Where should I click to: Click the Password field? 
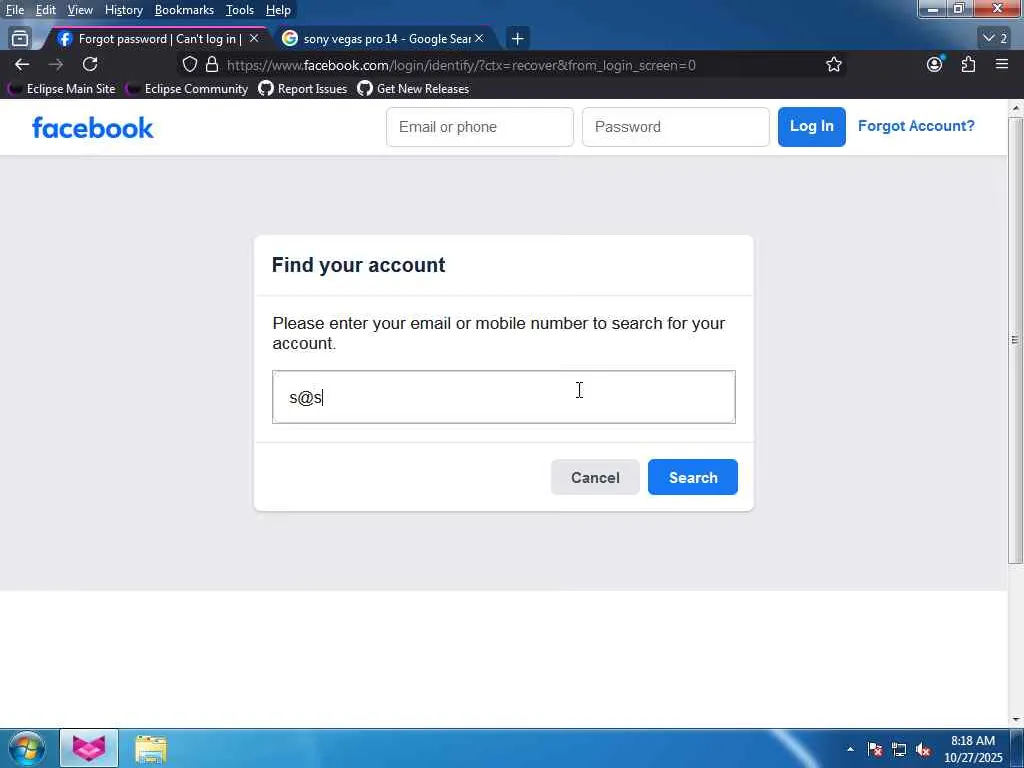[x=675, y=127]
